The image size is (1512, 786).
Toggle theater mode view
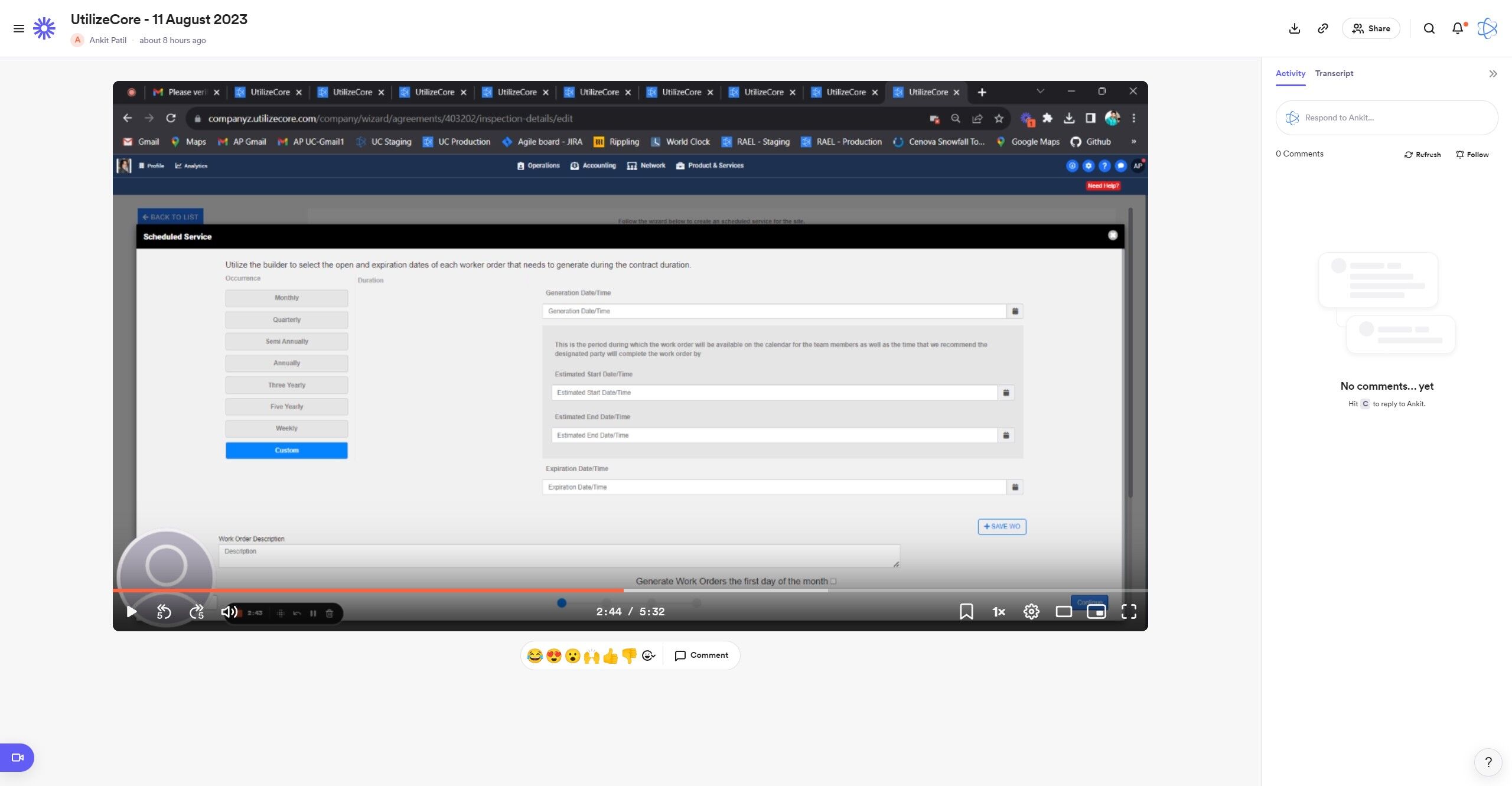(1064, 612)
